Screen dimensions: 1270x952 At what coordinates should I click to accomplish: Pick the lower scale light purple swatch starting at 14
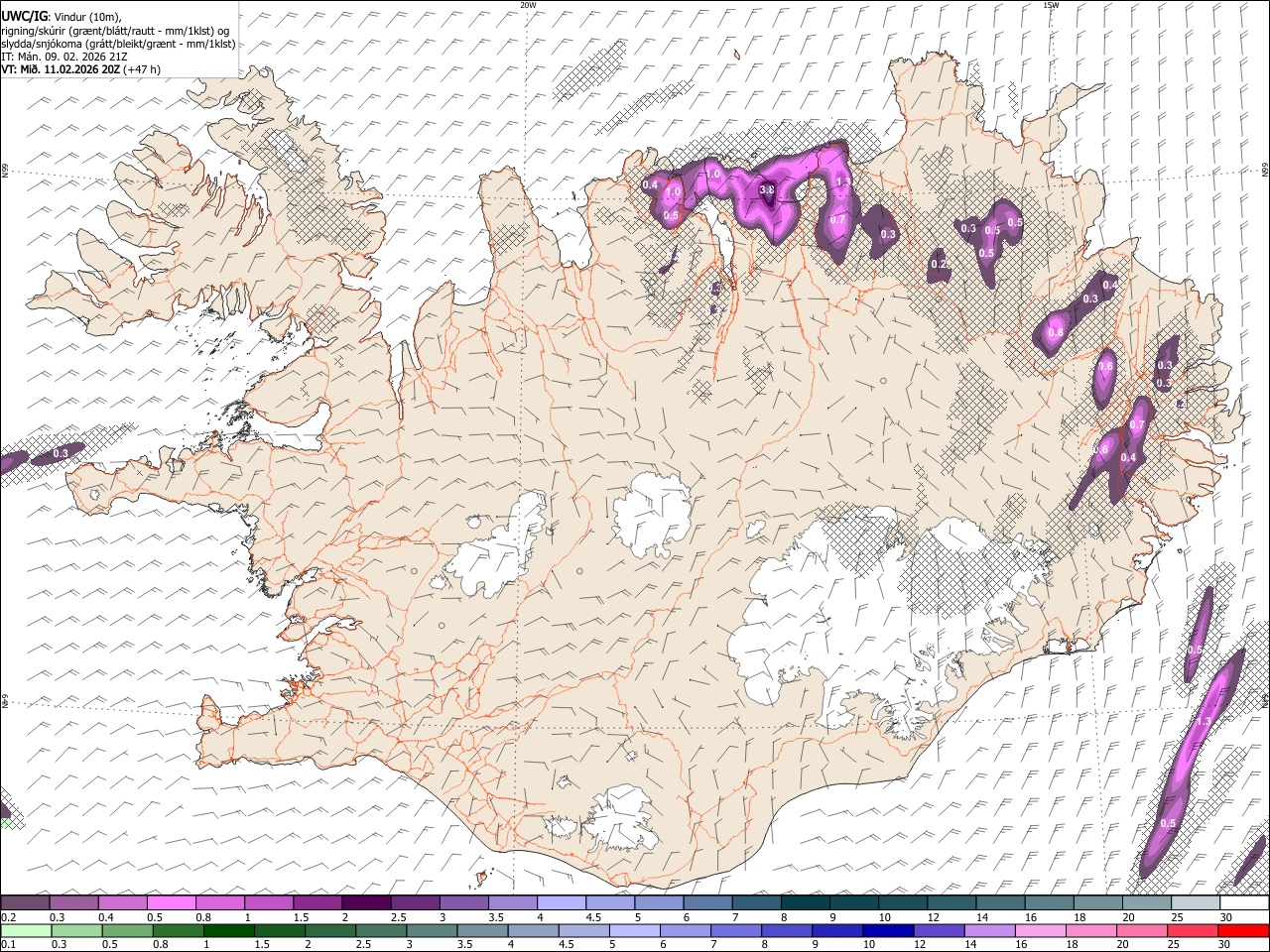tap(989, 930)
